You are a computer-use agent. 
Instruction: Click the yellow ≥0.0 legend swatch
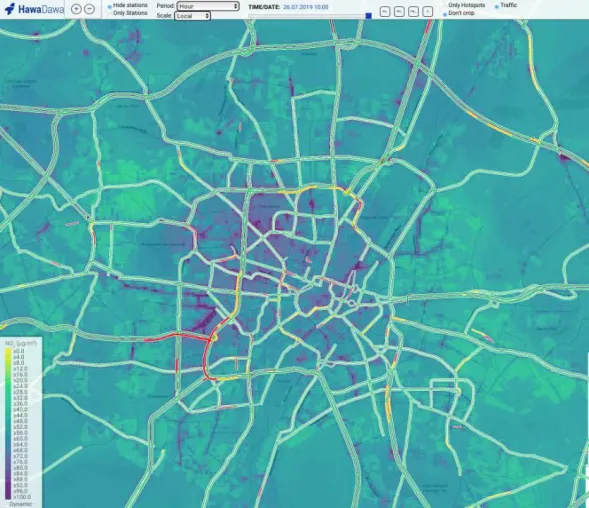pos(8,351)
